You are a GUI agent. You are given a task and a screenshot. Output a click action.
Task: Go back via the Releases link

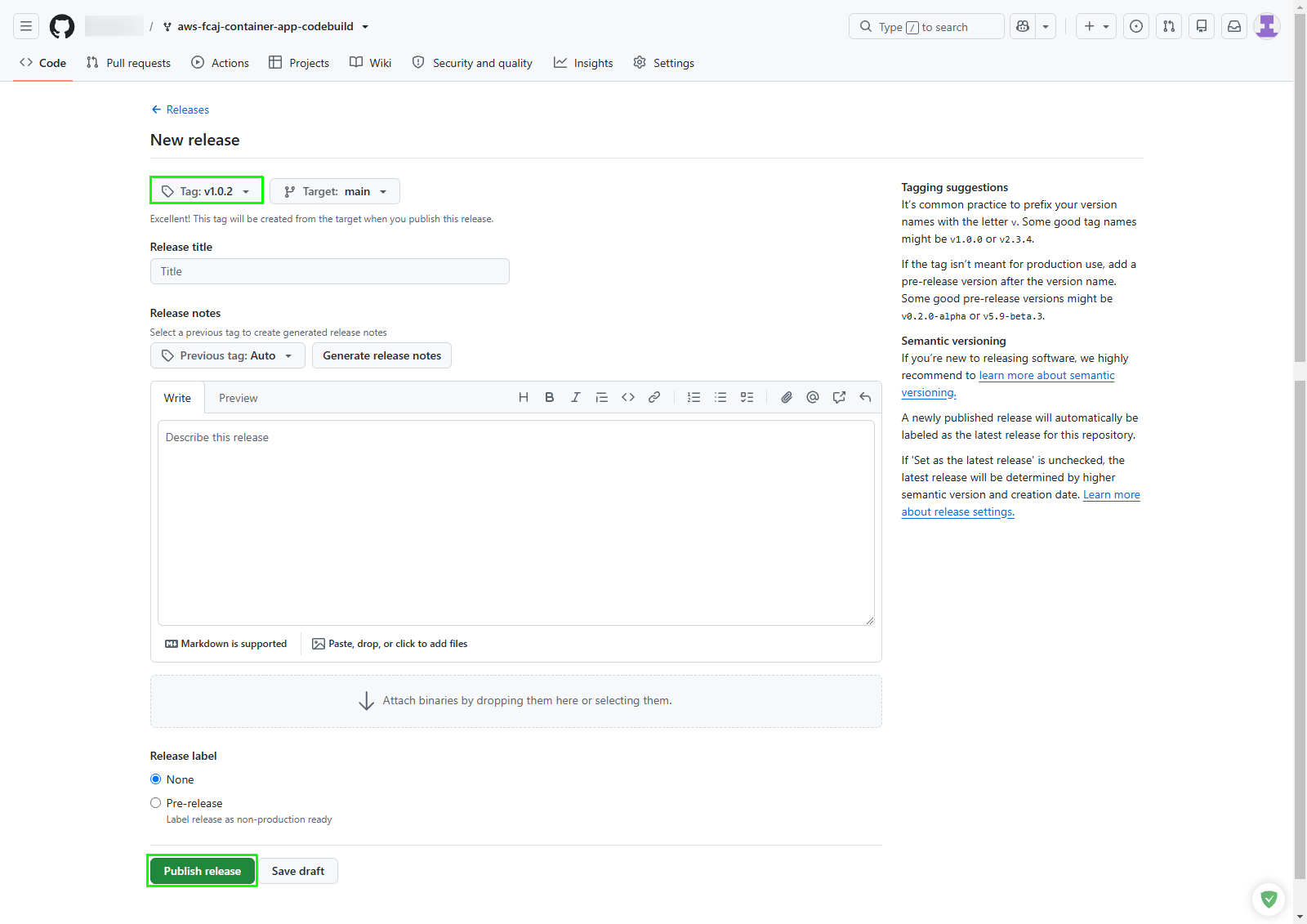click(181, 109)
